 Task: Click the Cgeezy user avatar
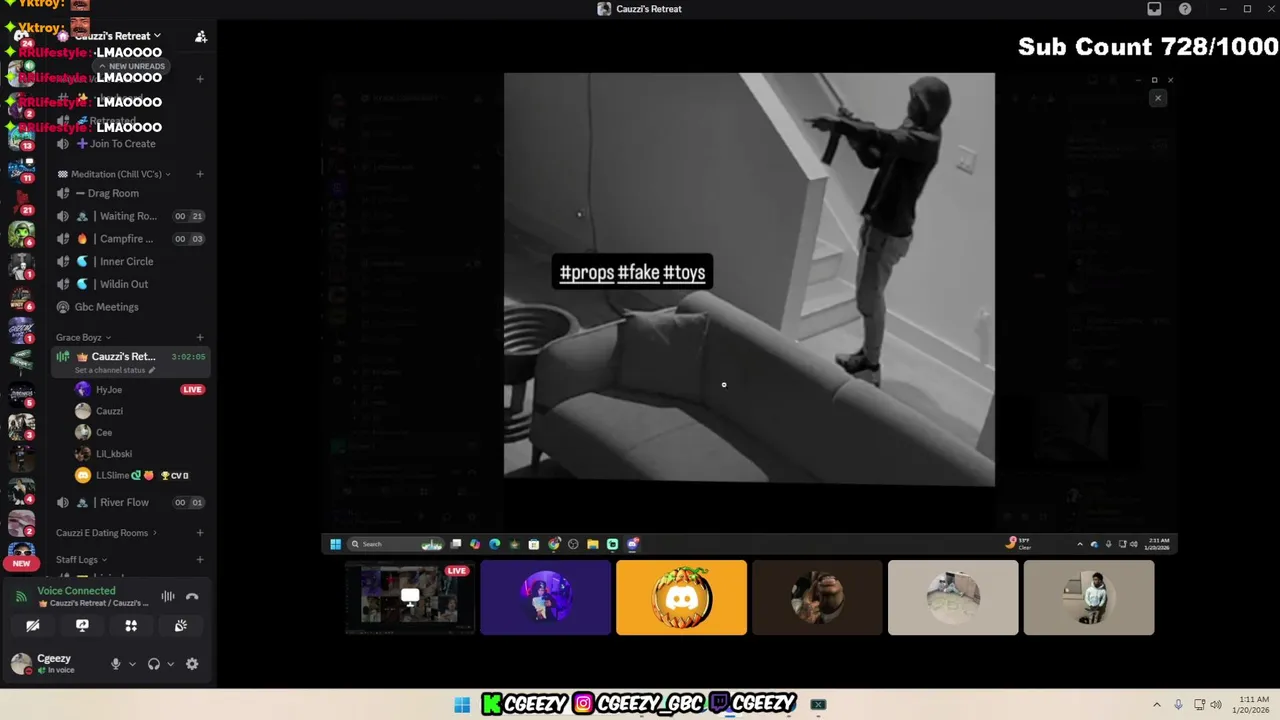coord(21,663)
